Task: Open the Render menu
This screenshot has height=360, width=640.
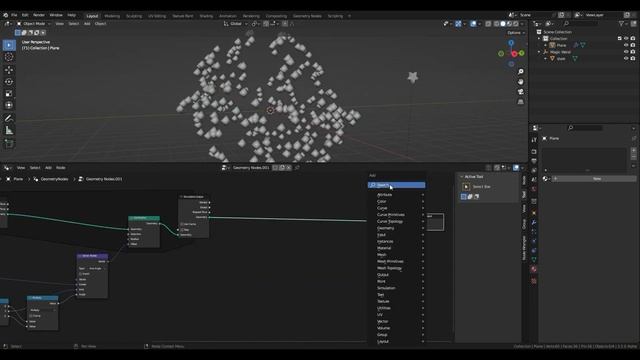Action: 39,15
